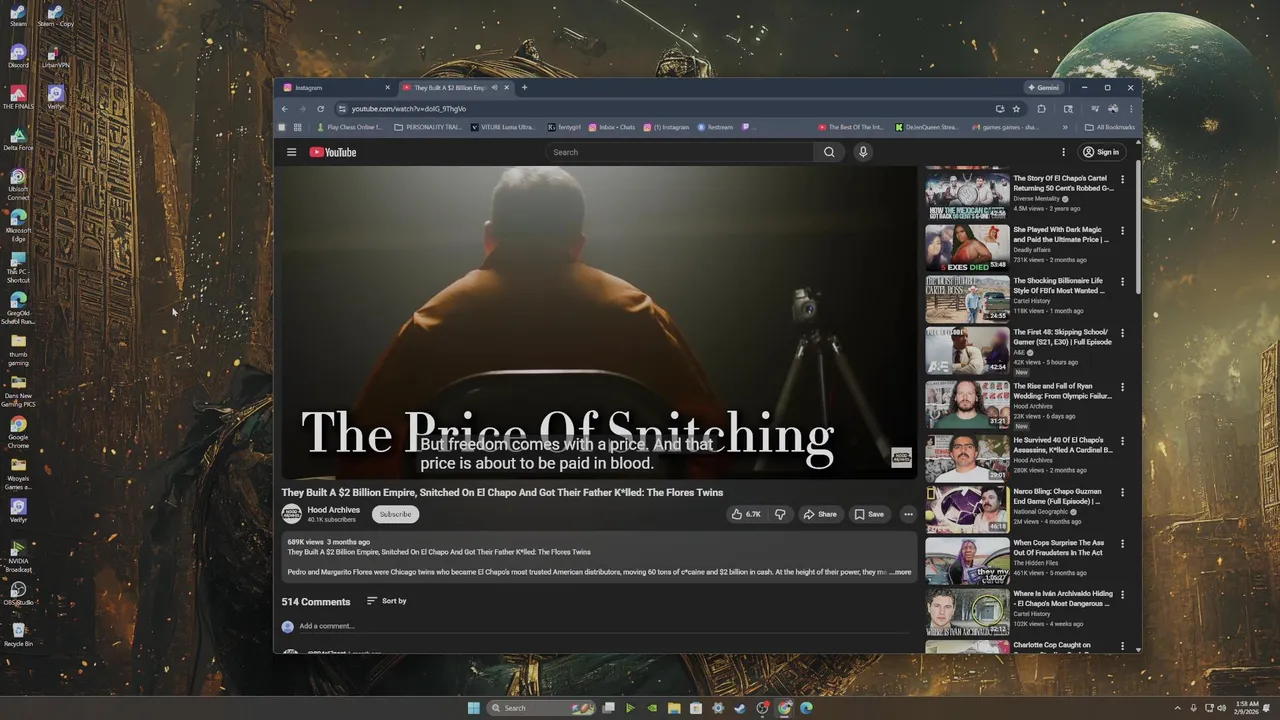Start voice search with the microphone
Screen dimensions: 1280x720
tap(863, 152)
